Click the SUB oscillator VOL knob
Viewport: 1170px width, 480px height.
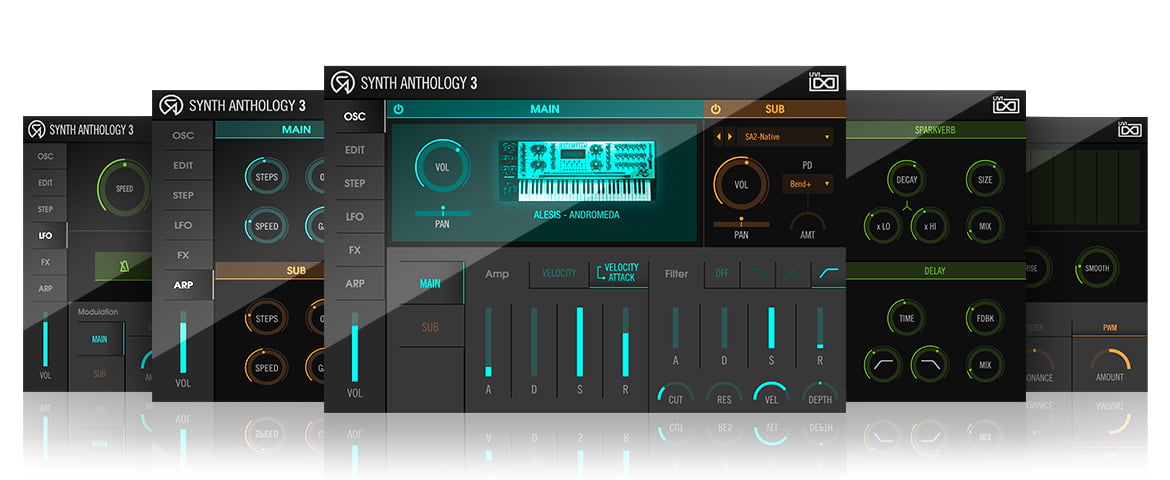coord(741,184)
